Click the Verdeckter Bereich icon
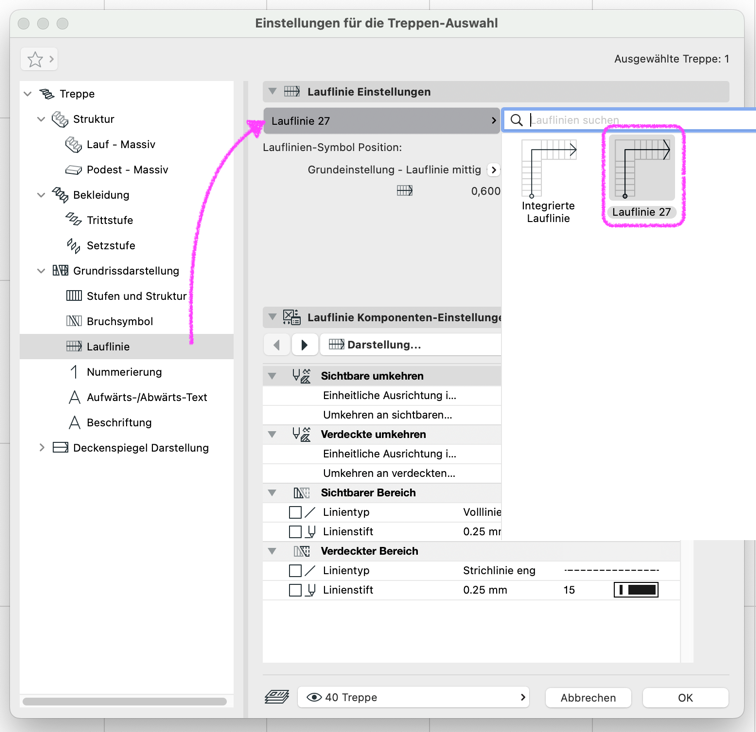This screenshot has height=732, width=756. click(x=301, y=551)
